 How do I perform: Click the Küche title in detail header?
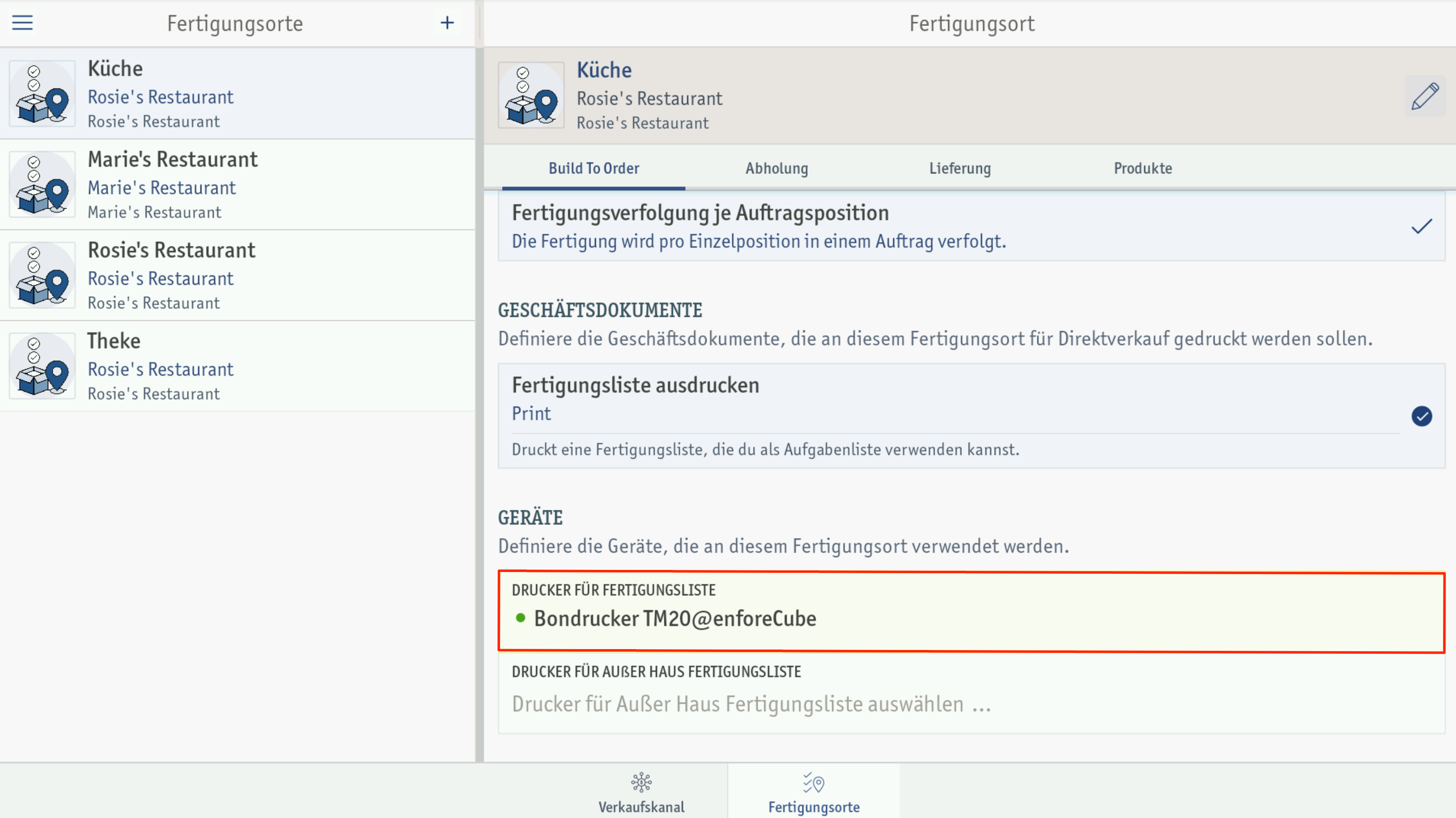[604, 70]
